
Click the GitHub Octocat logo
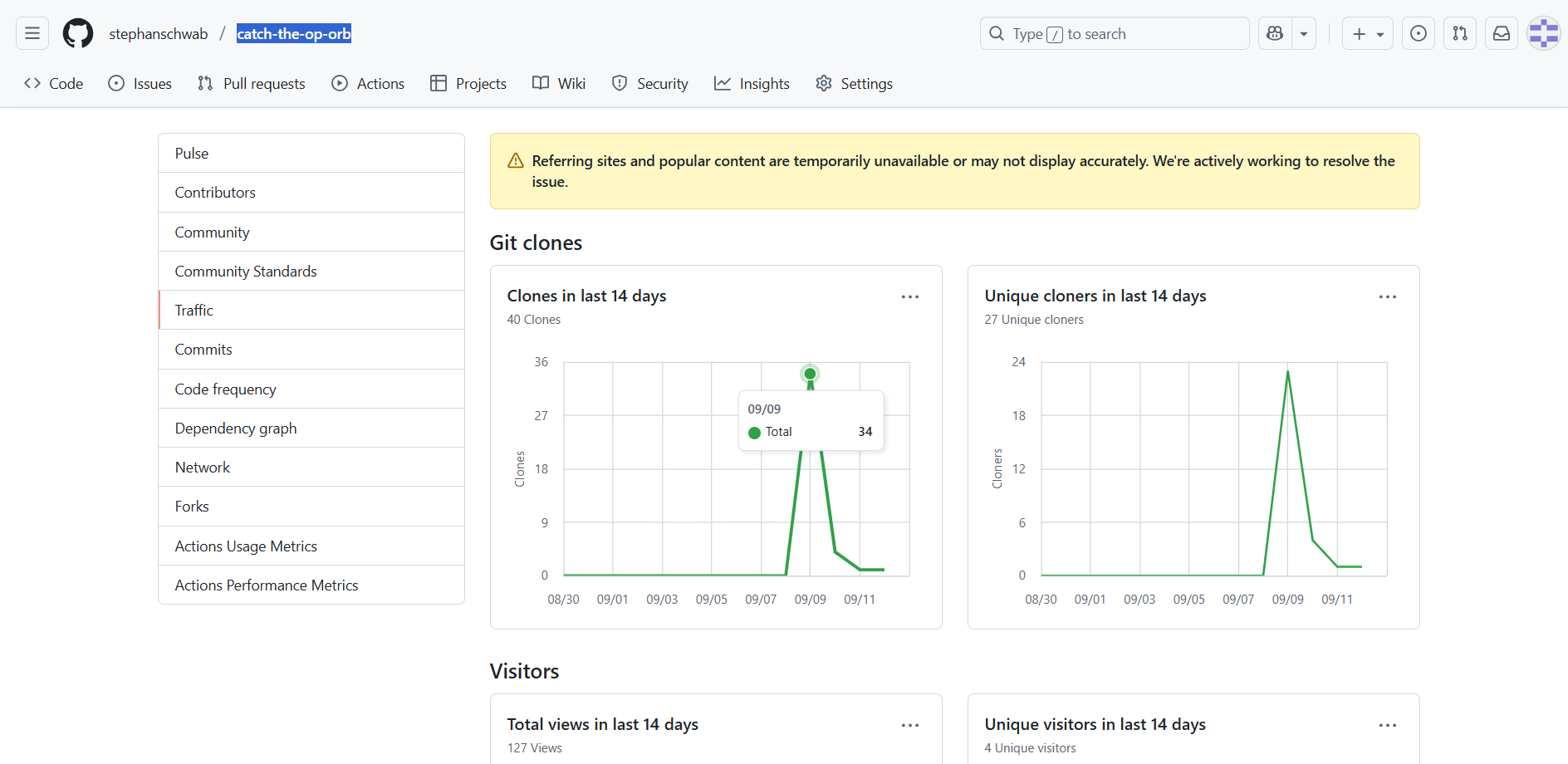[78, 34]
